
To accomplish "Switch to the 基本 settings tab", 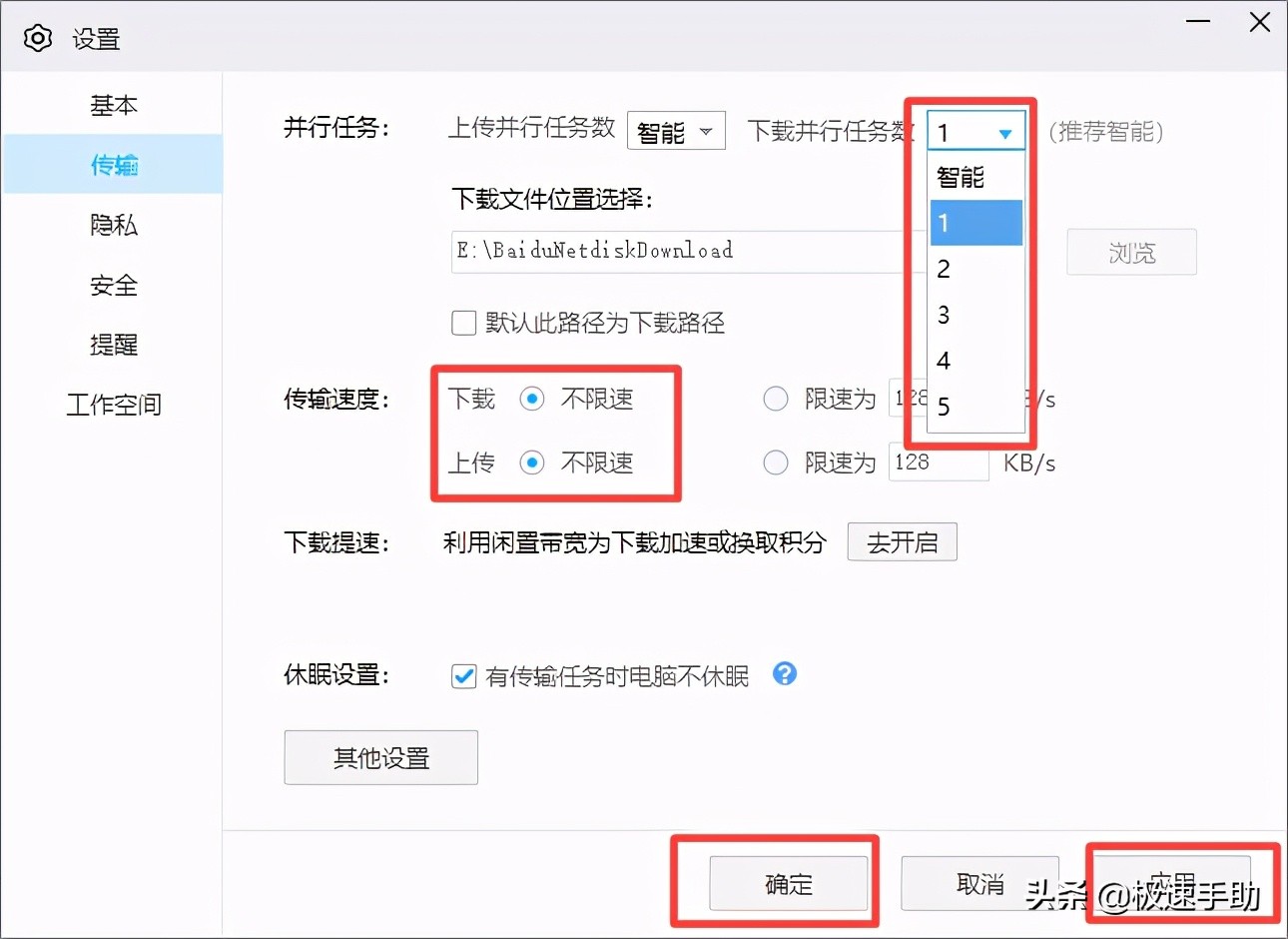I will (x=113, y=105).
